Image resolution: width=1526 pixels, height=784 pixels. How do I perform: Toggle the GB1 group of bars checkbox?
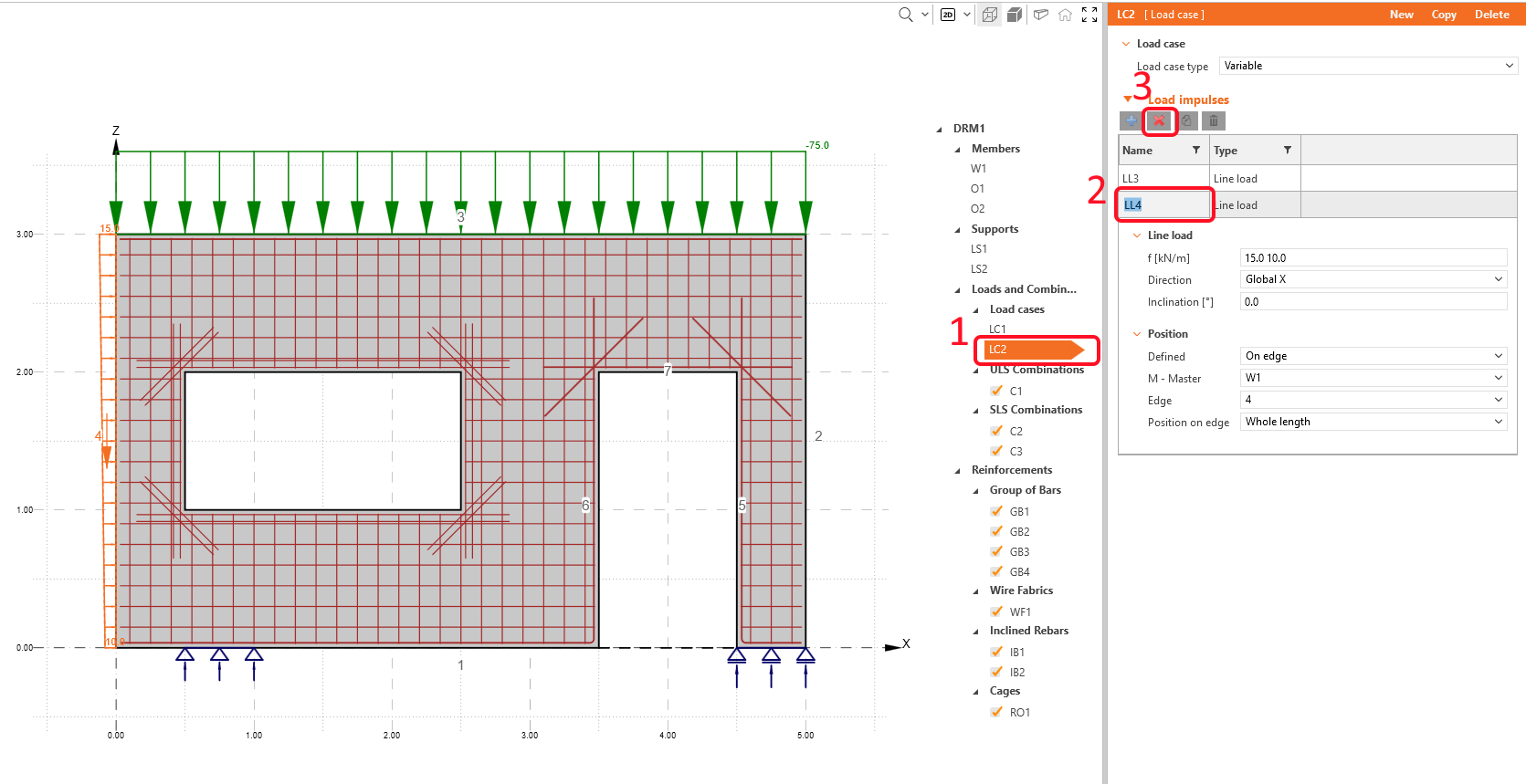pos(997,511)
